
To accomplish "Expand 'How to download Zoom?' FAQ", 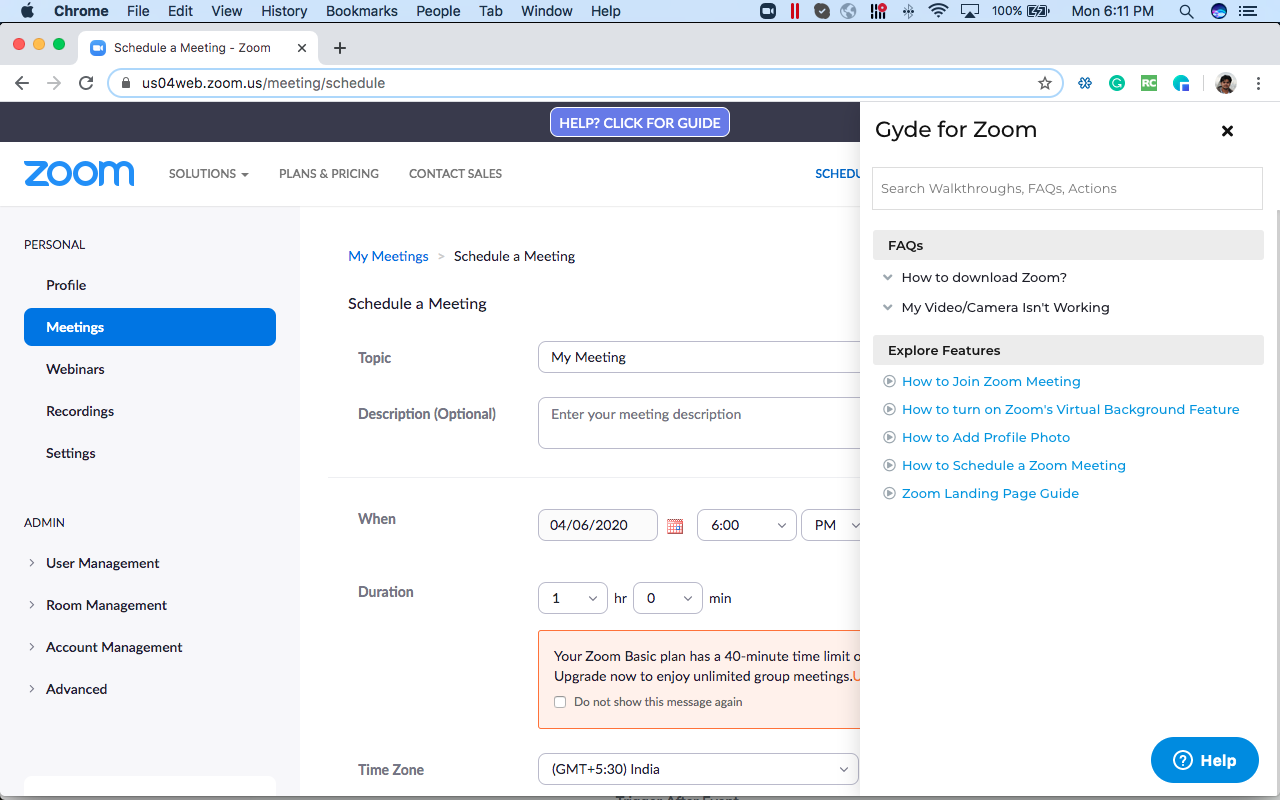I will click(984, 277).
